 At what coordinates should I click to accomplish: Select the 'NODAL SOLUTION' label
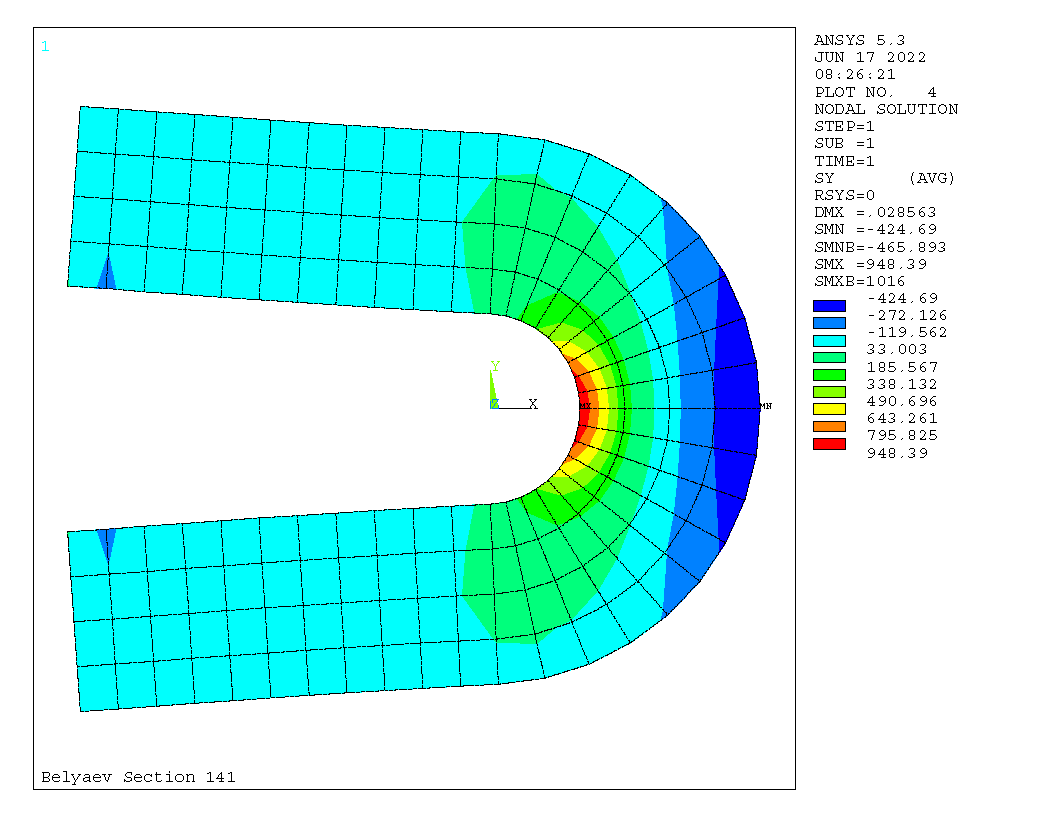pos(886,109)
